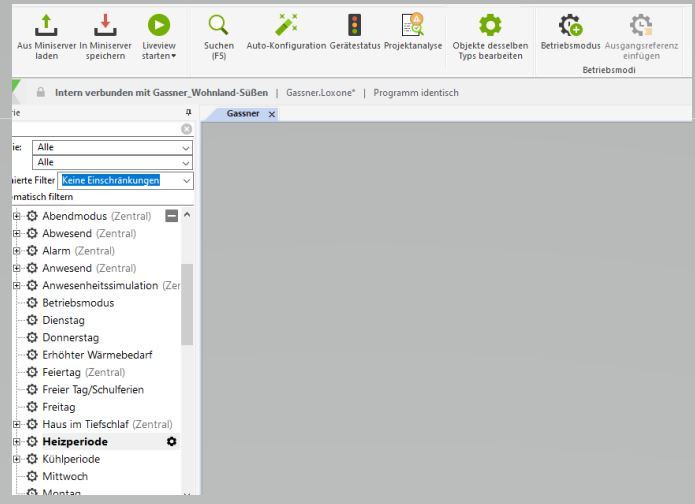Click Programm identisch status text
The image size is (695, 504).
416,93
